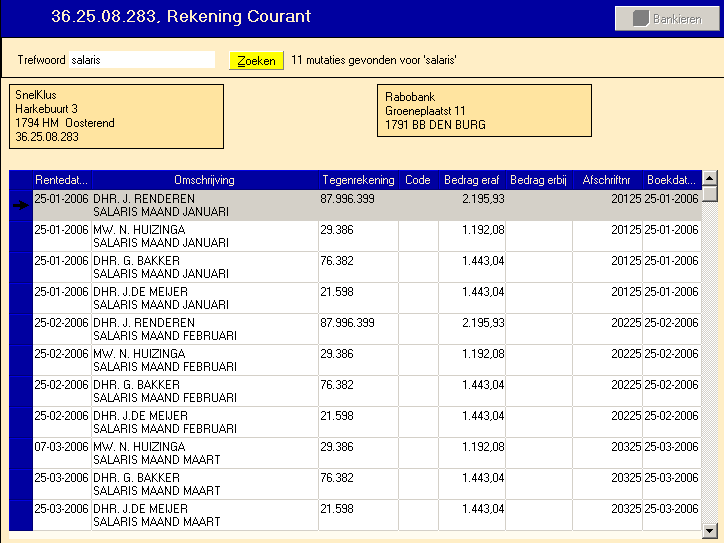
Task: Click Tegenrekening 21.598 in De Meijer Maart row
Action: tap(337, 508)
